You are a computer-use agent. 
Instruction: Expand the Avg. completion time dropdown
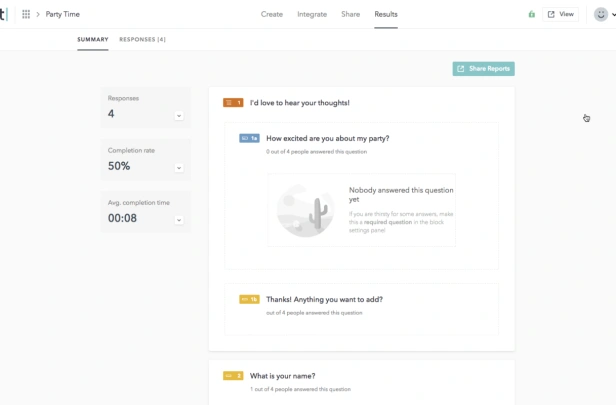click(179, 220)
